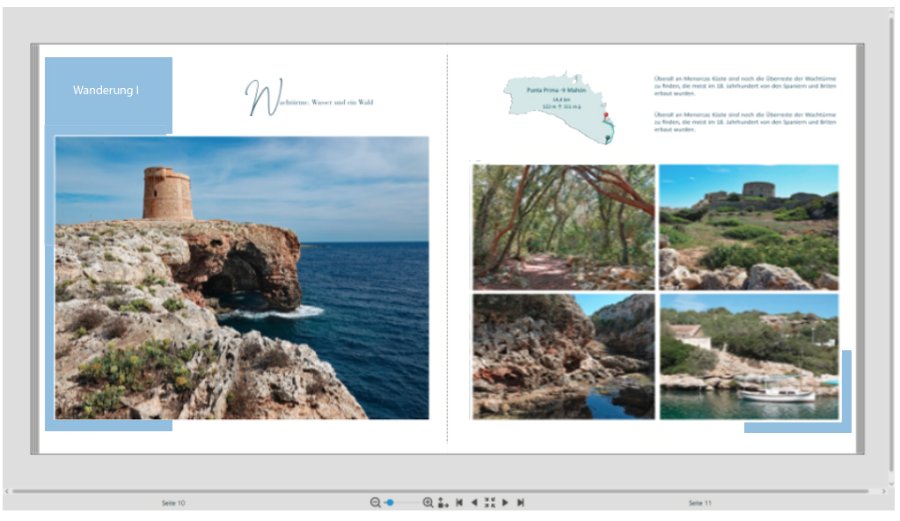The image size is (900, 521).
Task: Open the page overview icon beside zoom in
Action: (443, 503)
